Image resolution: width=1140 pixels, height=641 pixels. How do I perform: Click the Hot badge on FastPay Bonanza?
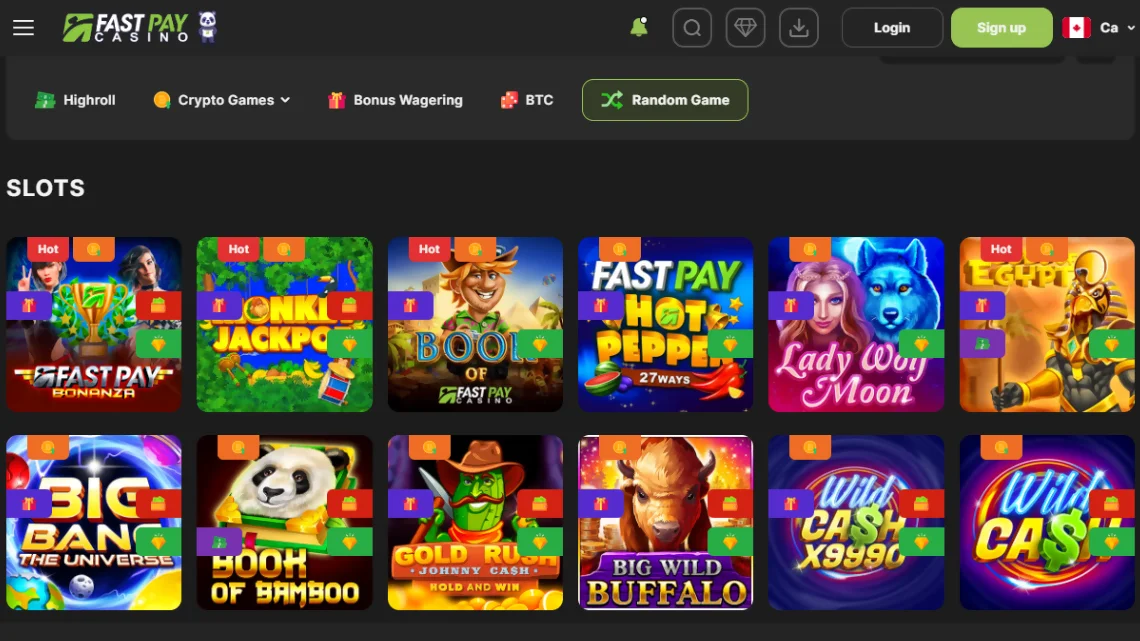click(x=48, y=249)
